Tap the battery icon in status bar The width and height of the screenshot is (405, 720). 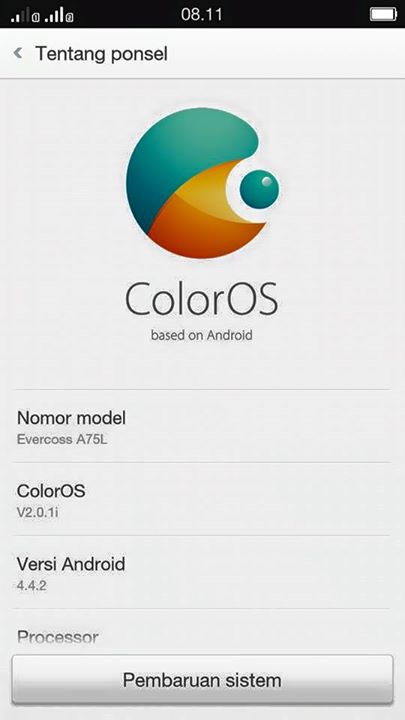pos(383,14)
